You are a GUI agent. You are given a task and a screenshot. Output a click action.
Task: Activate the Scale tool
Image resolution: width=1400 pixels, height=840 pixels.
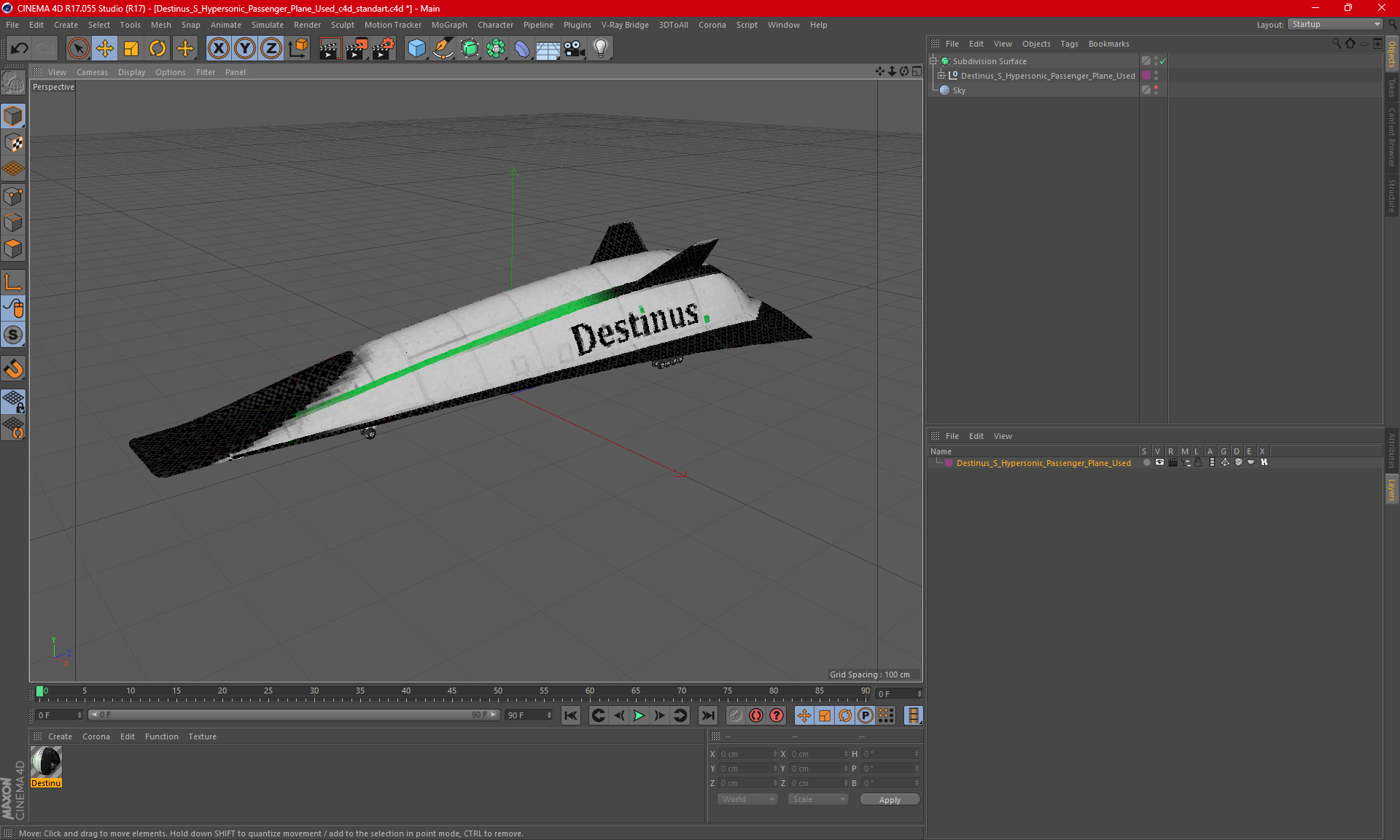(x=131, y=49)
